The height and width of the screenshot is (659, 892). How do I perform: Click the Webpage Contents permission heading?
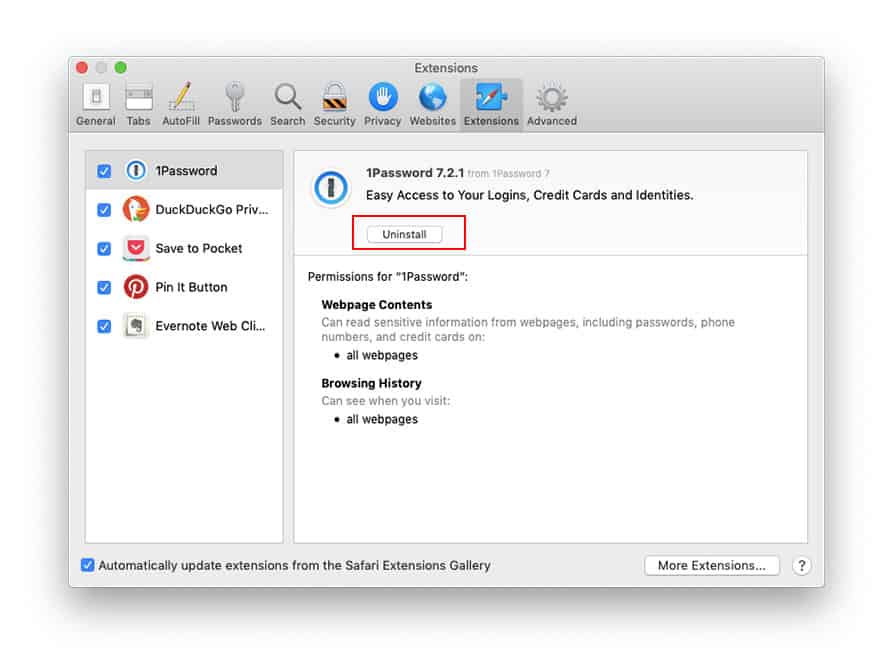(x=377, y=304)
